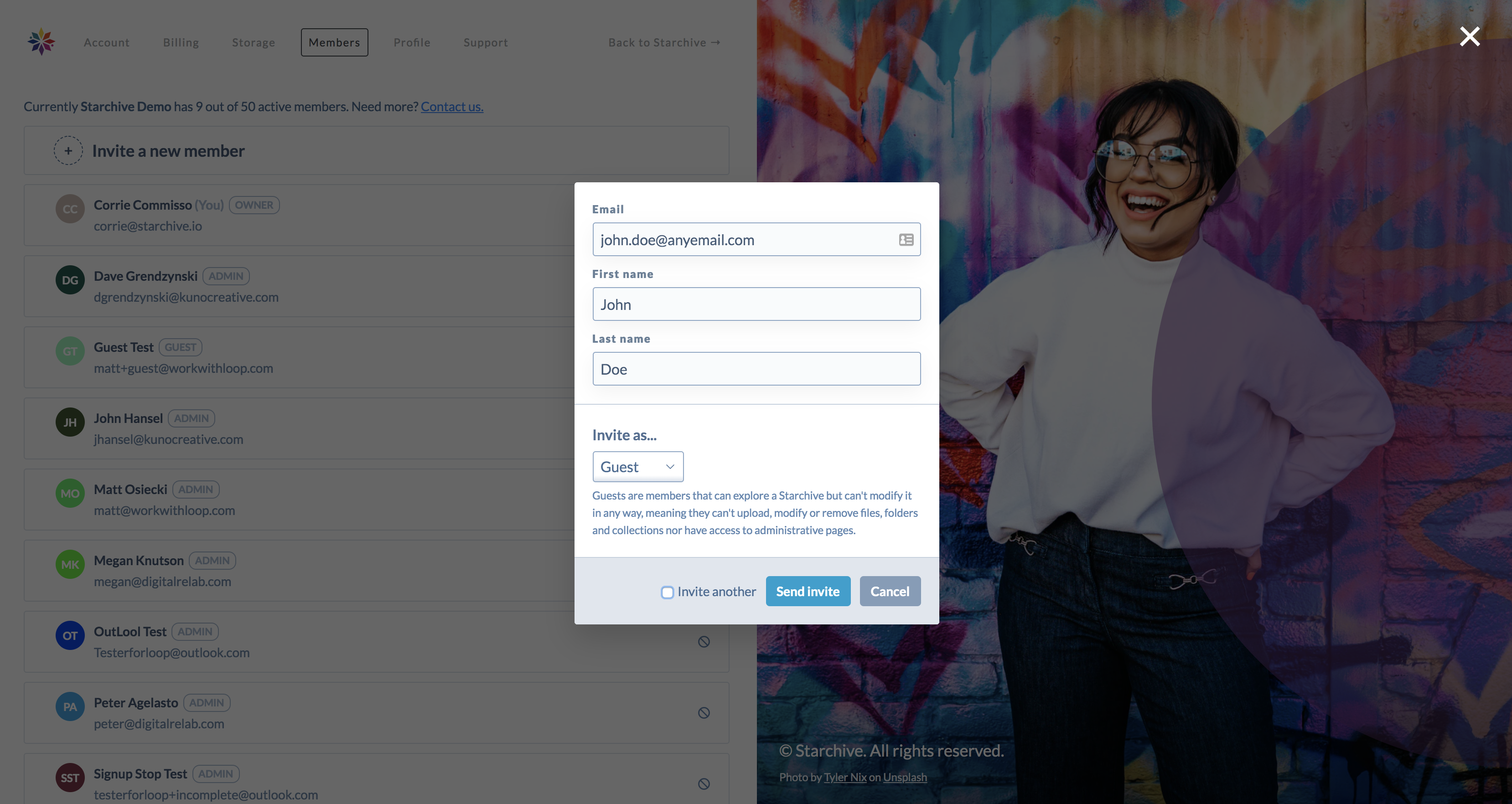Open the Invite as Guest dropdown
Image resolution: width=1512 pixels, height=804 pixels.
tap(638, 467)
